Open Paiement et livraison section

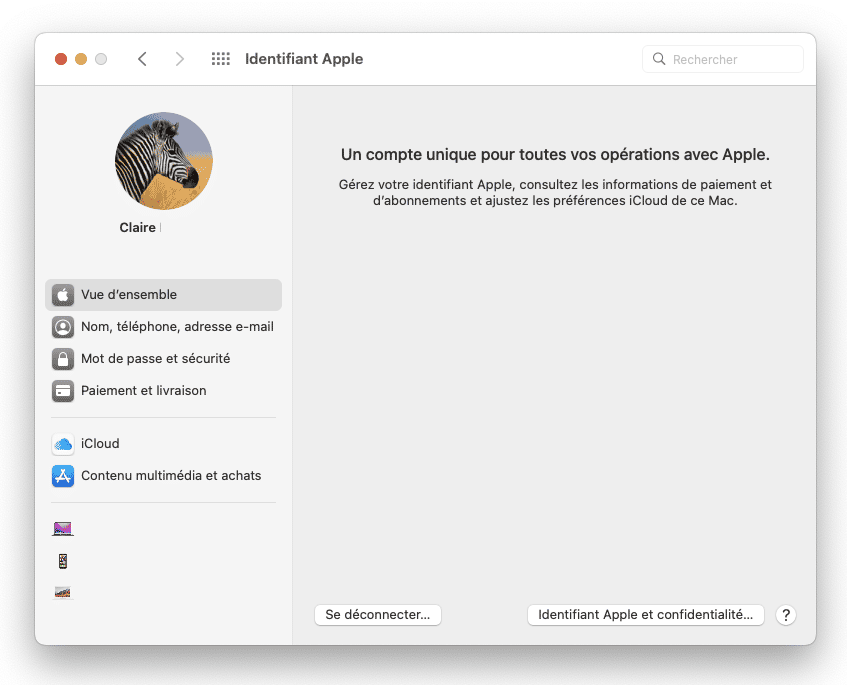coord(163,391)
